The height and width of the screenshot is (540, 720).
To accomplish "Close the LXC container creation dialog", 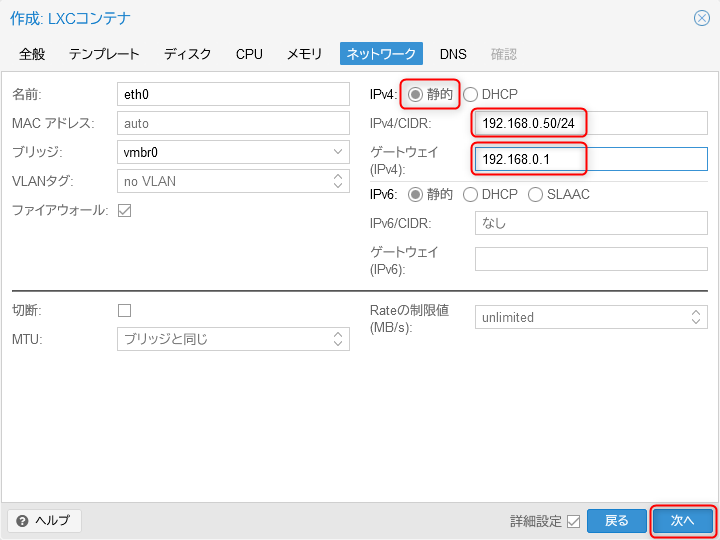I will click(x=701, y=18).
